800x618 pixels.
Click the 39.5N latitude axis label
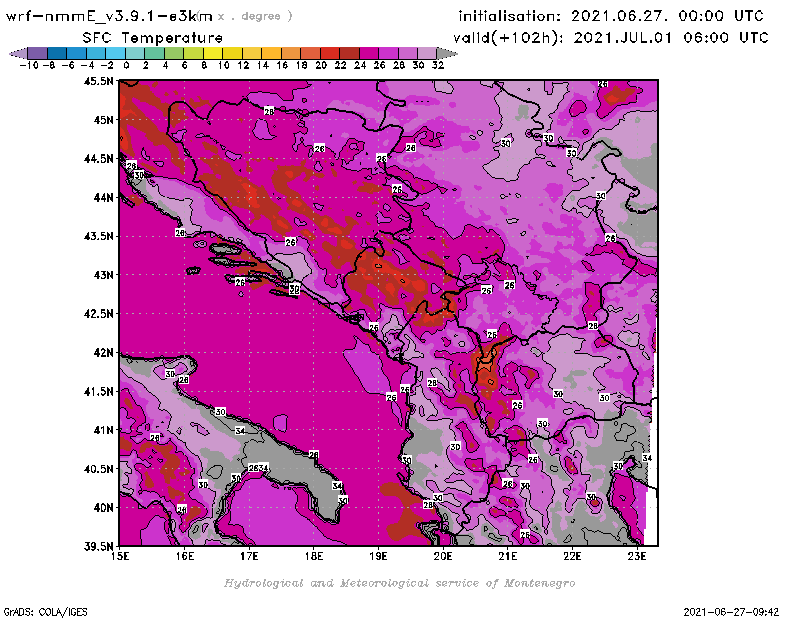(x=98, y=547)
